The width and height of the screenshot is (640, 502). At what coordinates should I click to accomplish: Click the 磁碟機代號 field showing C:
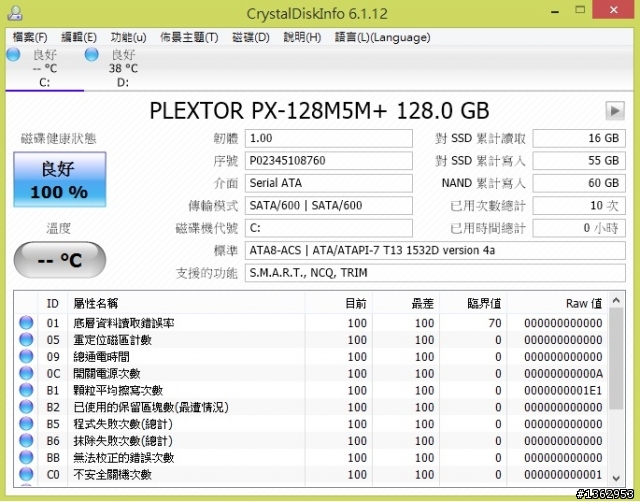[329, 228]
